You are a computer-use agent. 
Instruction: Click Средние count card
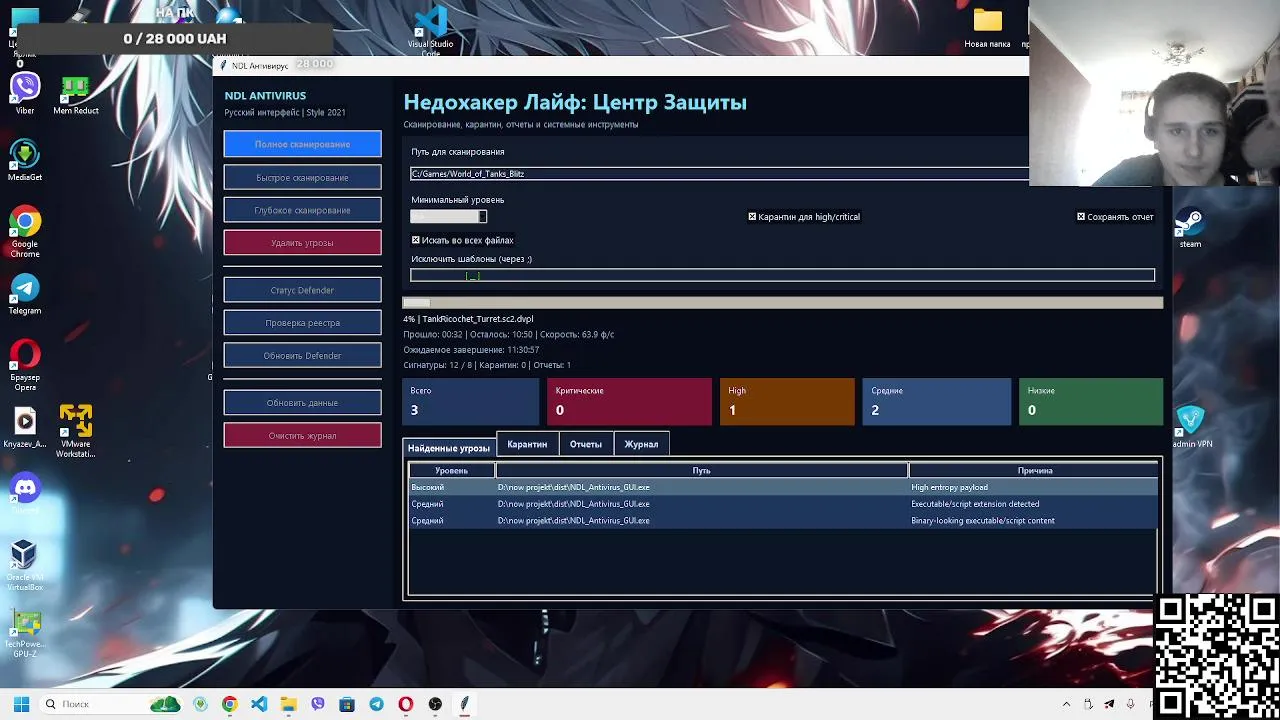tap(936, 401)
